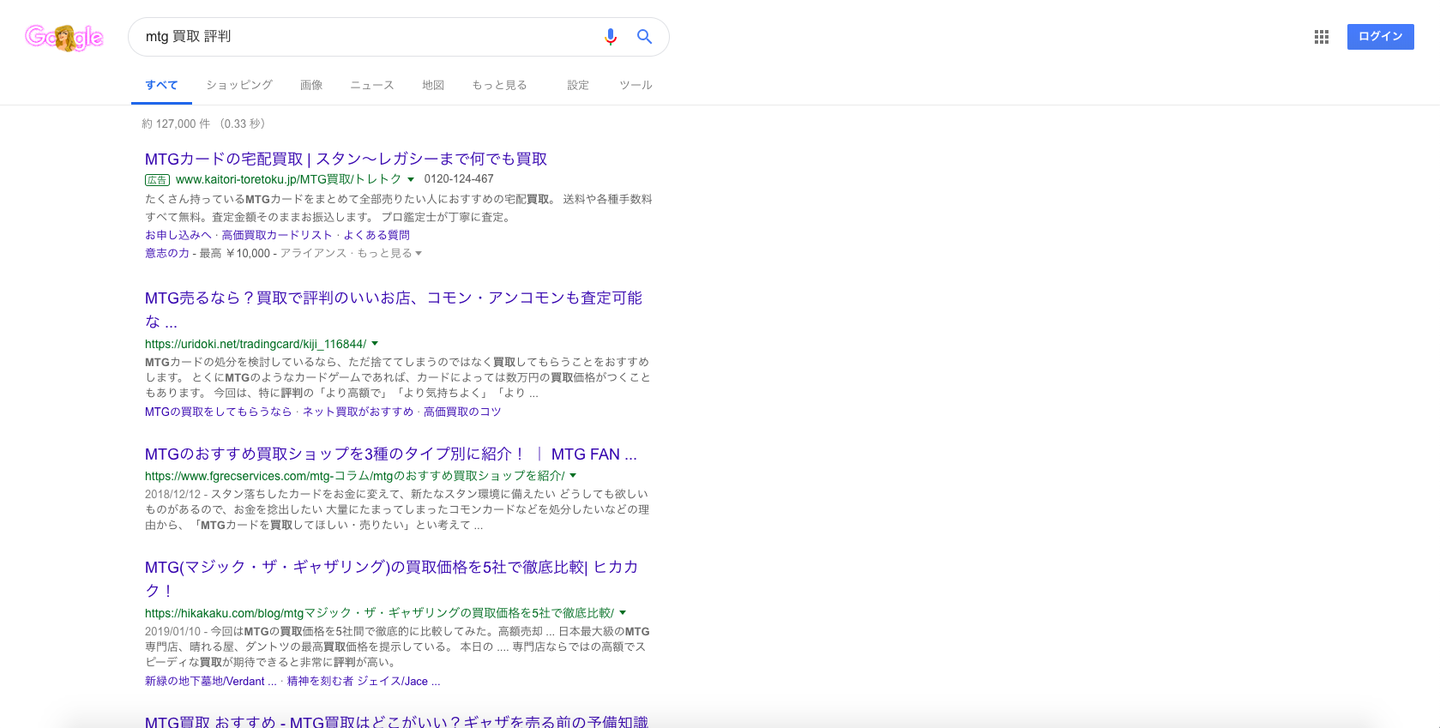Click the ログイン sign-in button
Screen dimensions: 1440x728
1380,37
